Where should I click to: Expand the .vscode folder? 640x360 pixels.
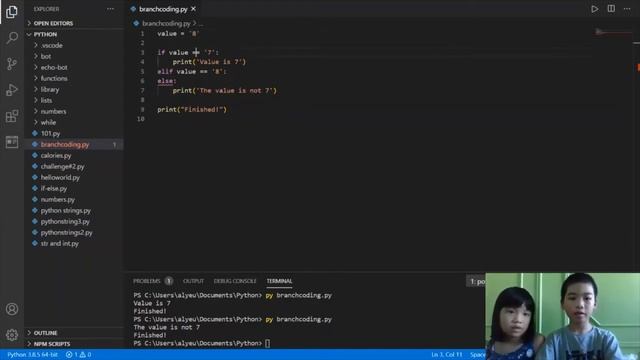click(x=74, y=45)
